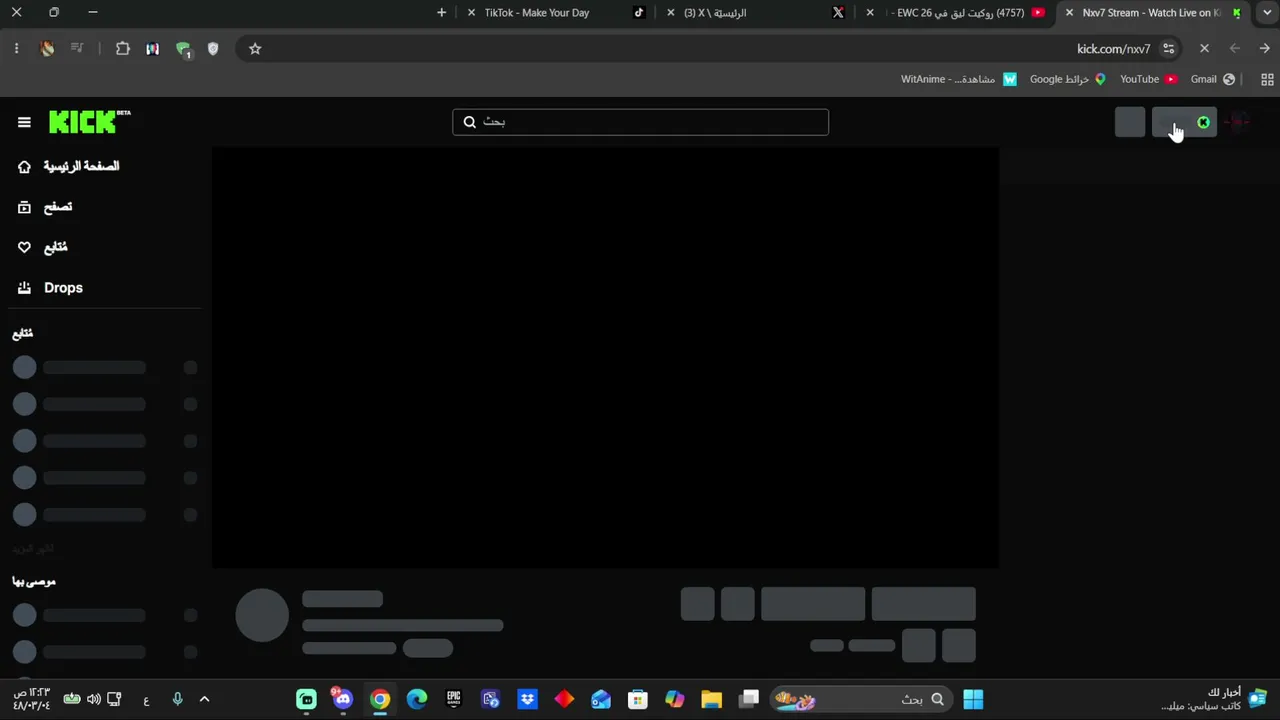
Task: Open the apps grid icon in bookmarks bar
Action: pos(1267,79)
